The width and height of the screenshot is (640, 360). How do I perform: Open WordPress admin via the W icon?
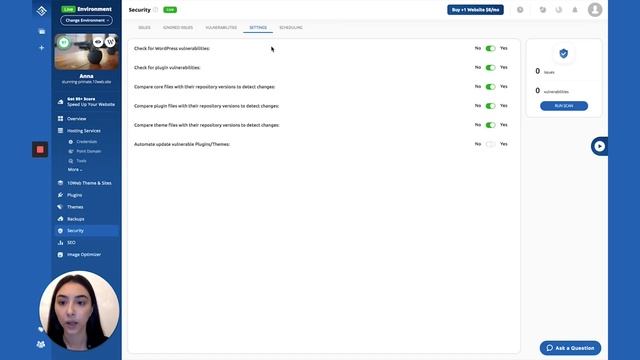pyautogui.click(x=110, y=42)
